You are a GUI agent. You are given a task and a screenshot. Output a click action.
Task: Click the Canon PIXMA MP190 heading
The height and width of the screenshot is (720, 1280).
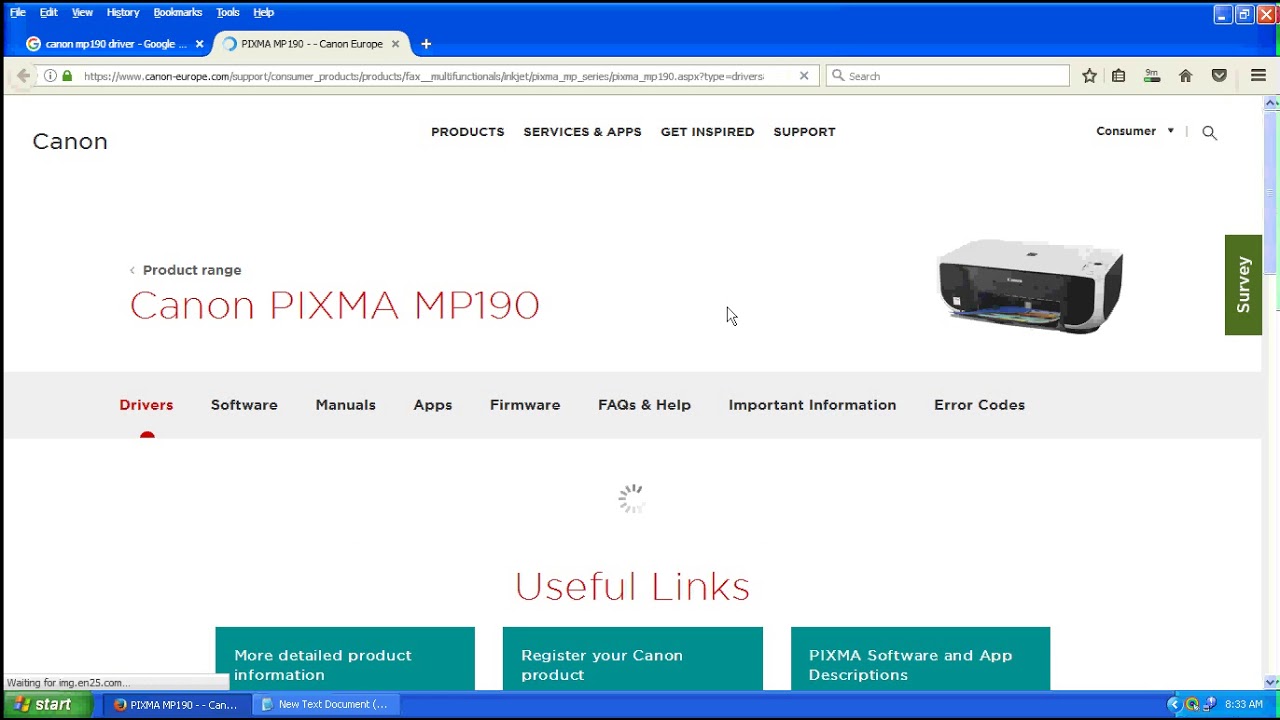coord(334,305)
